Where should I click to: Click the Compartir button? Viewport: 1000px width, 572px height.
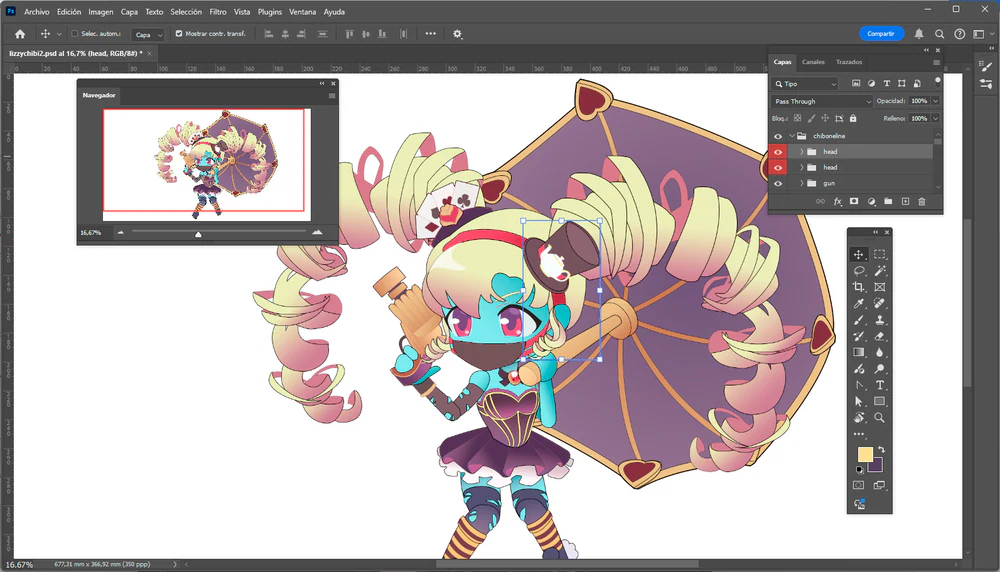[881, 34]
